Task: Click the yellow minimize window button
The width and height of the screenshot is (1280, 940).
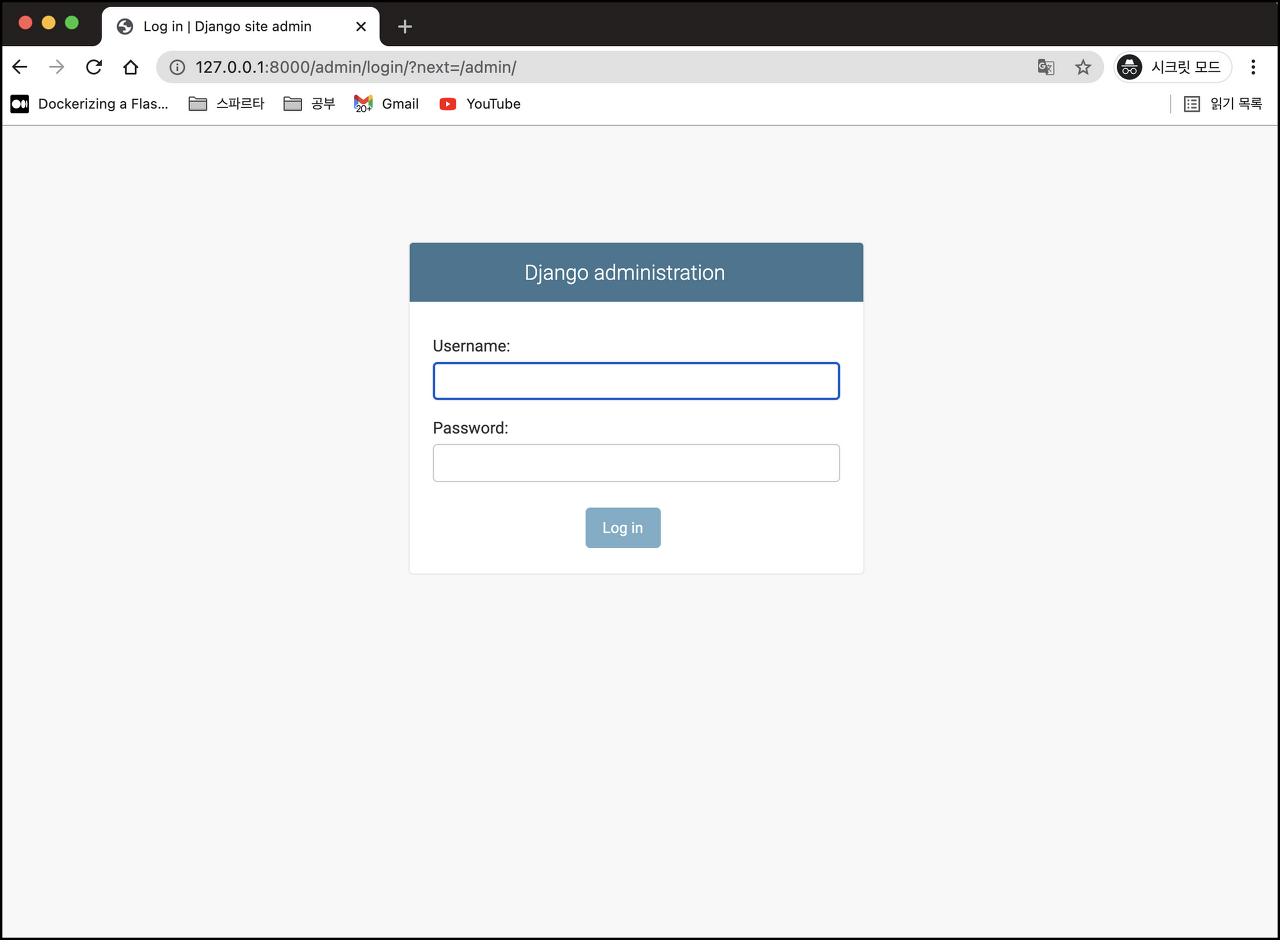Action: click(x=48, y=23)
